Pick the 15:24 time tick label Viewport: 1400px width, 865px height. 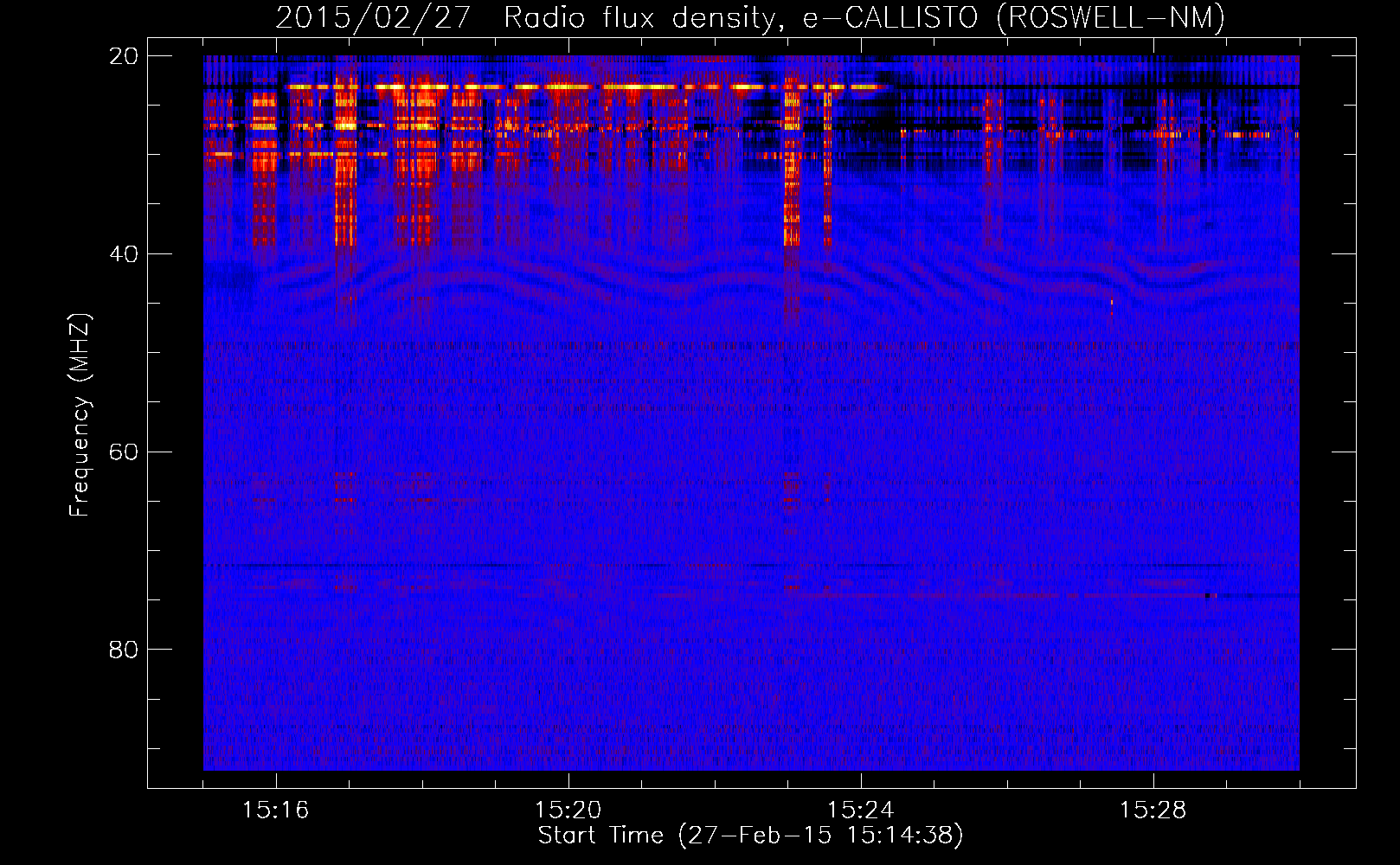[860, 810]
